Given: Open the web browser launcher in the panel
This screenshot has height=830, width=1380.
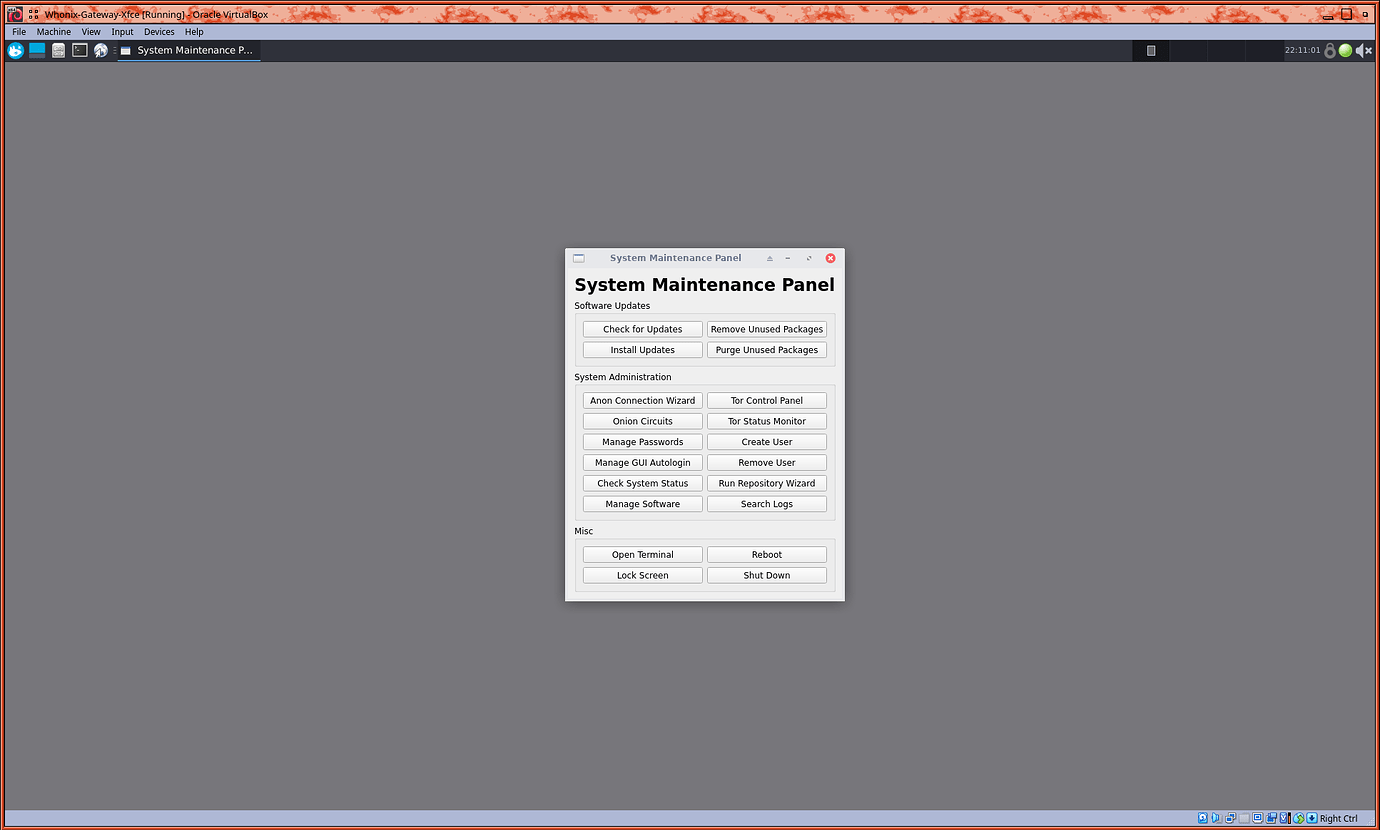Looking at the screenshot, I should pos(100,50).
